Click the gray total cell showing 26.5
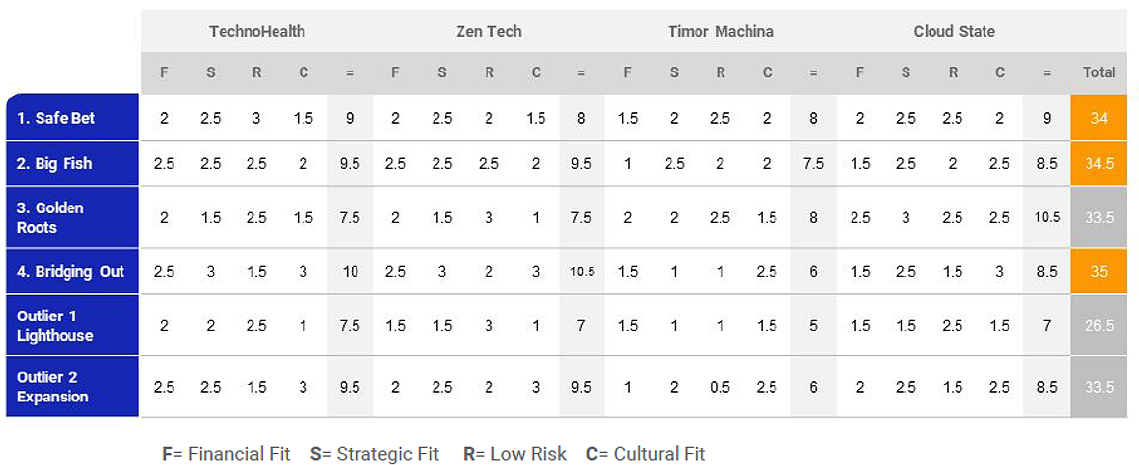1139x465 pixels. coord(1099,325)
